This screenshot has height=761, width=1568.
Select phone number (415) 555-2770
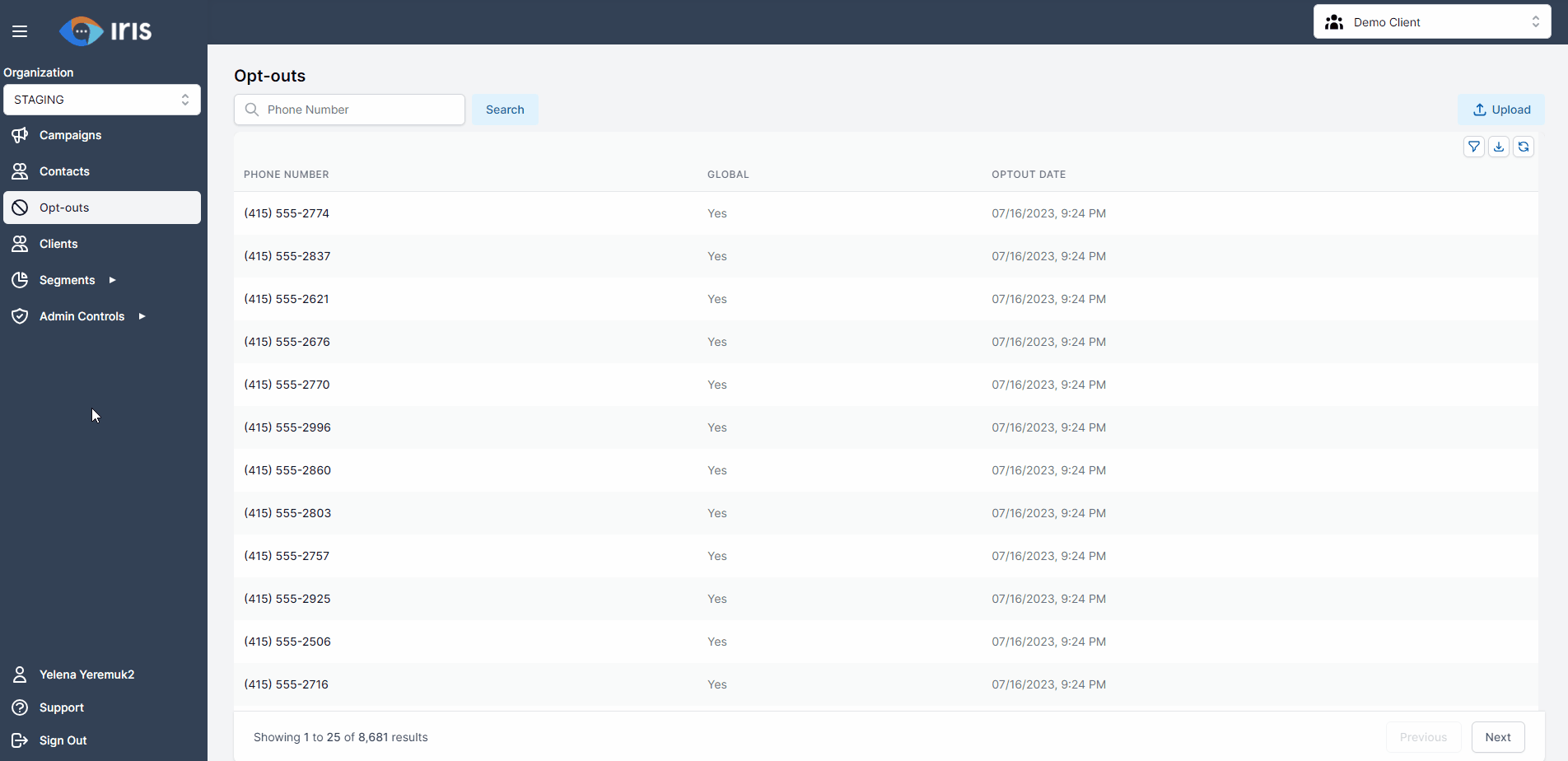287,385
